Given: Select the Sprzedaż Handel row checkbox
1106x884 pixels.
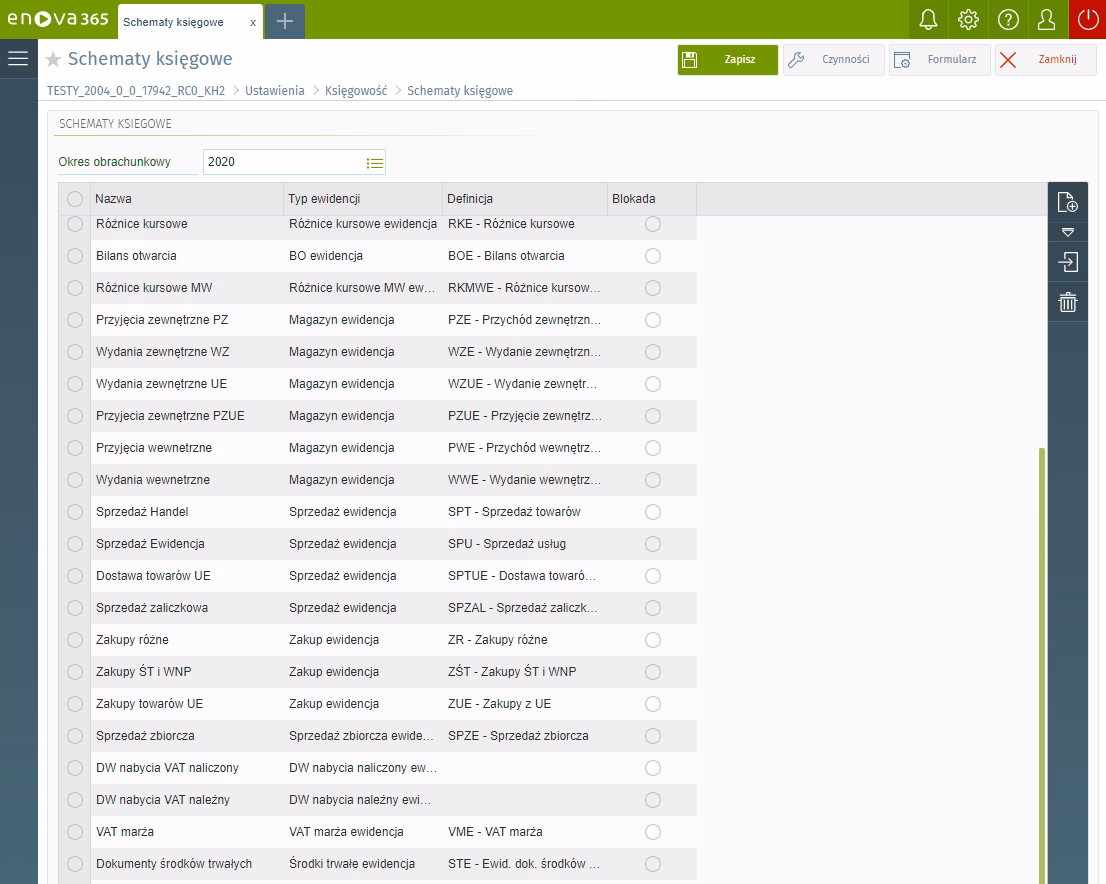Looking at the screenshot, I should [75, 512].
